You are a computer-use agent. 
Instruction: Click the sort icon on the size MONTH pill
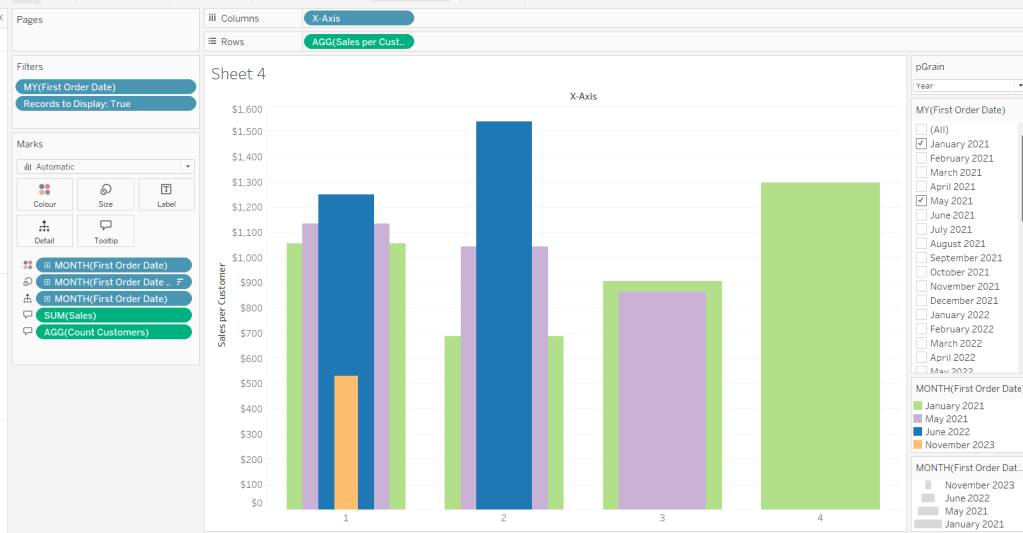[180, 282]
